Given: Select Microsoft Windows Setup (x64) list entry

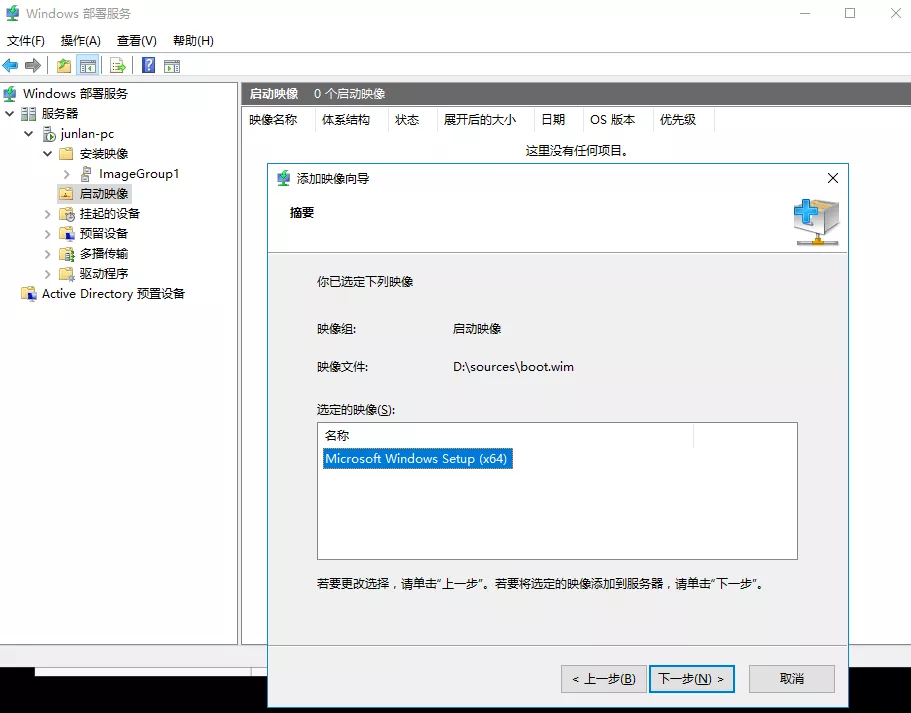Looking at the screenshot, I should click(418, 459).
